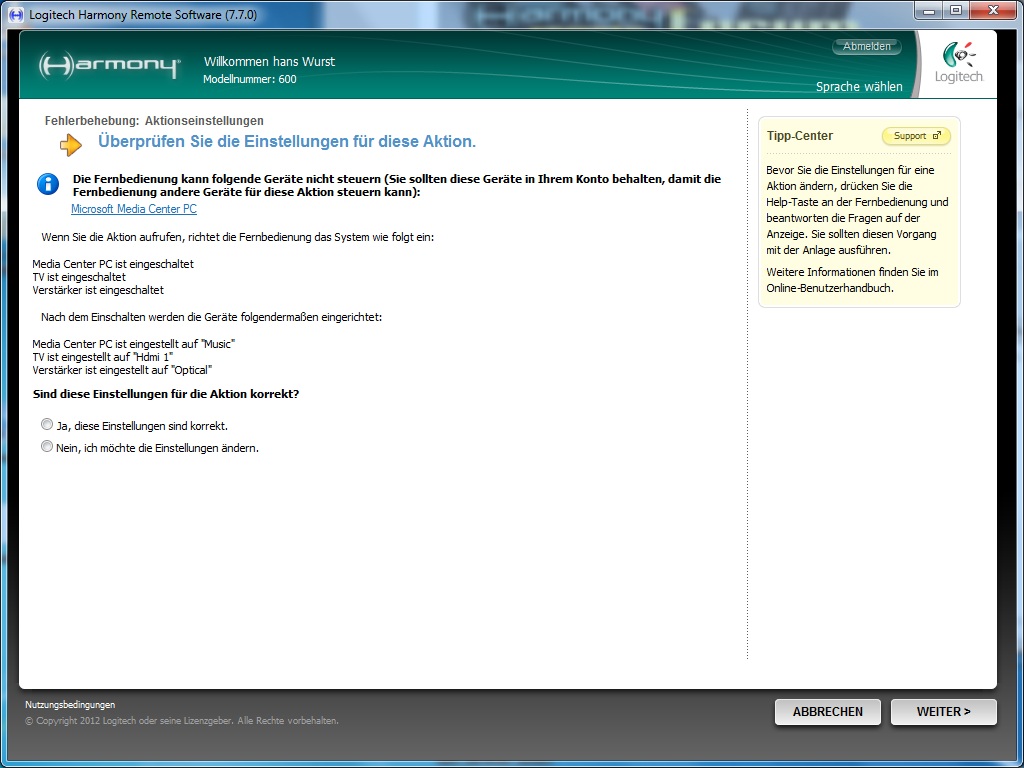Maximize the Harmony Remote Software window

(955, 10)
